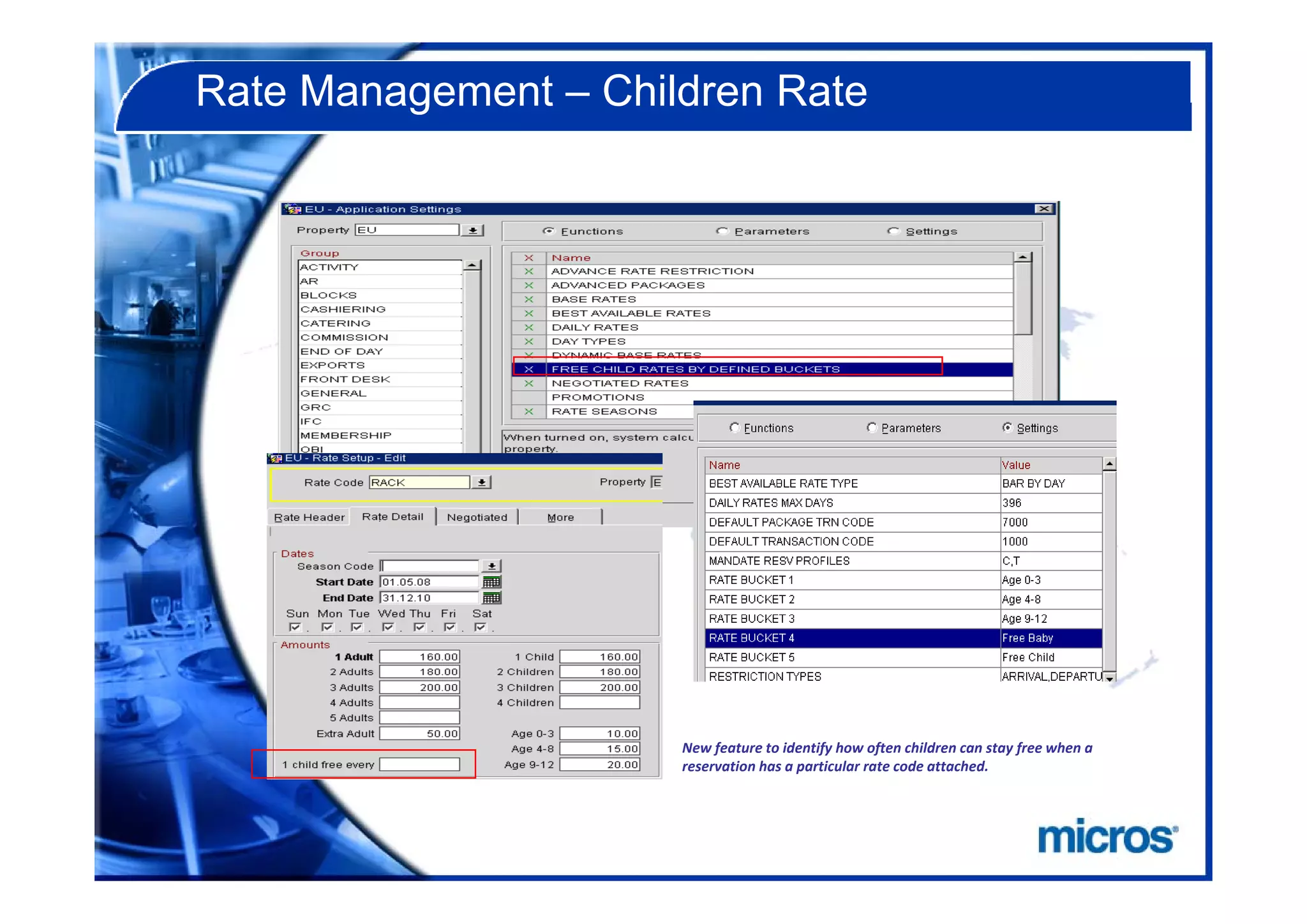Open the Start Date calendar picker
This screenshot has height=924, width=1307.
coord(491,582)
